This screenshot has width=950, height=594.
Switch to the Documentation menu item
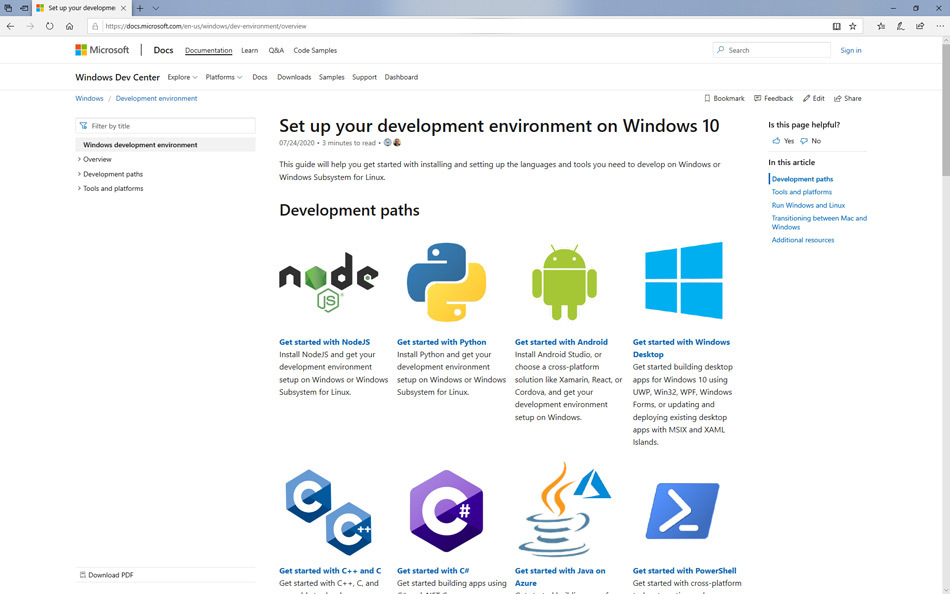click(x=208, y=50)
